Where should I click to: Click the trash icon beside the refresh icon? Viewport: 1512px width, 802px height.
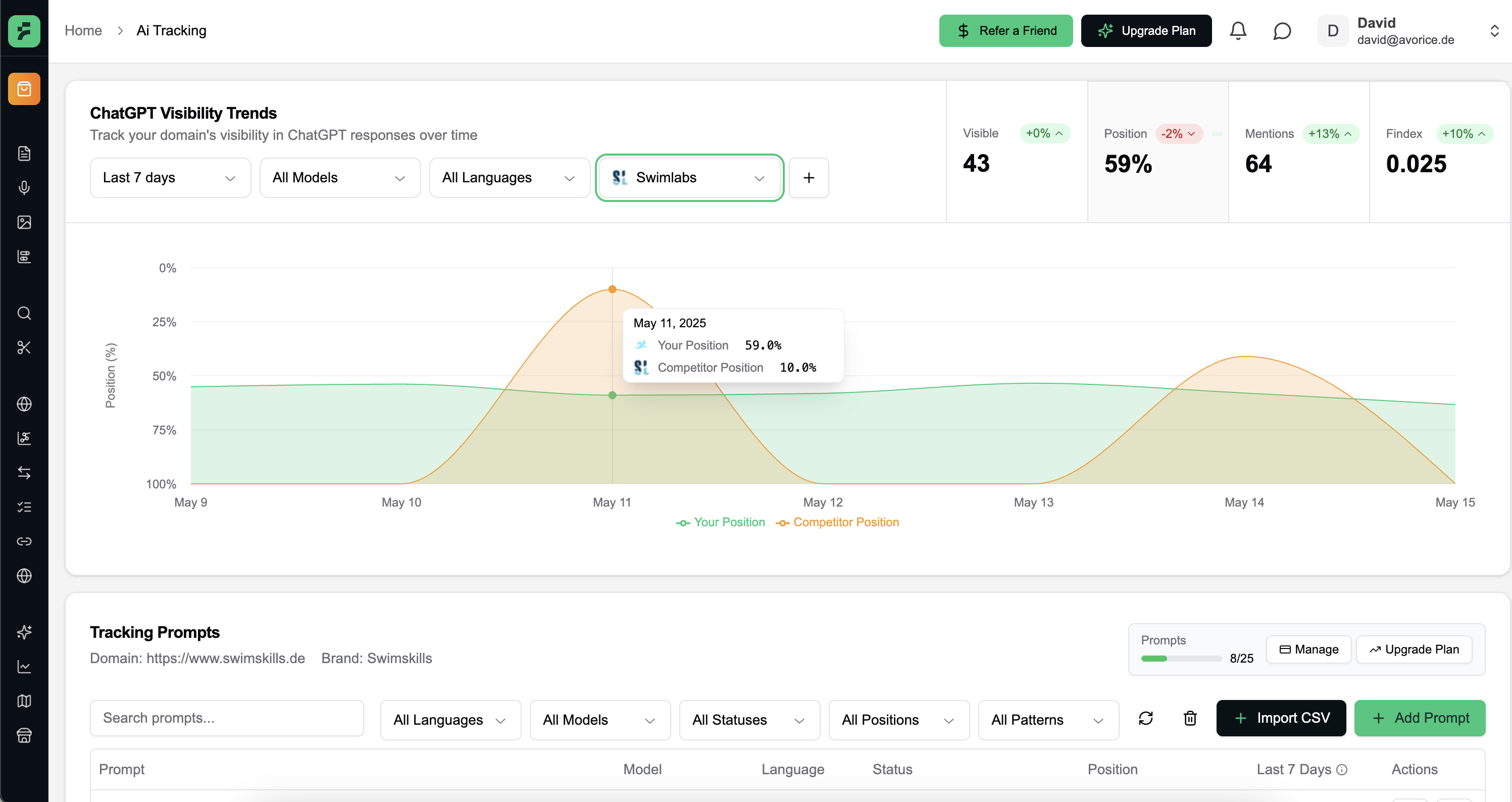pos(1190,718)
